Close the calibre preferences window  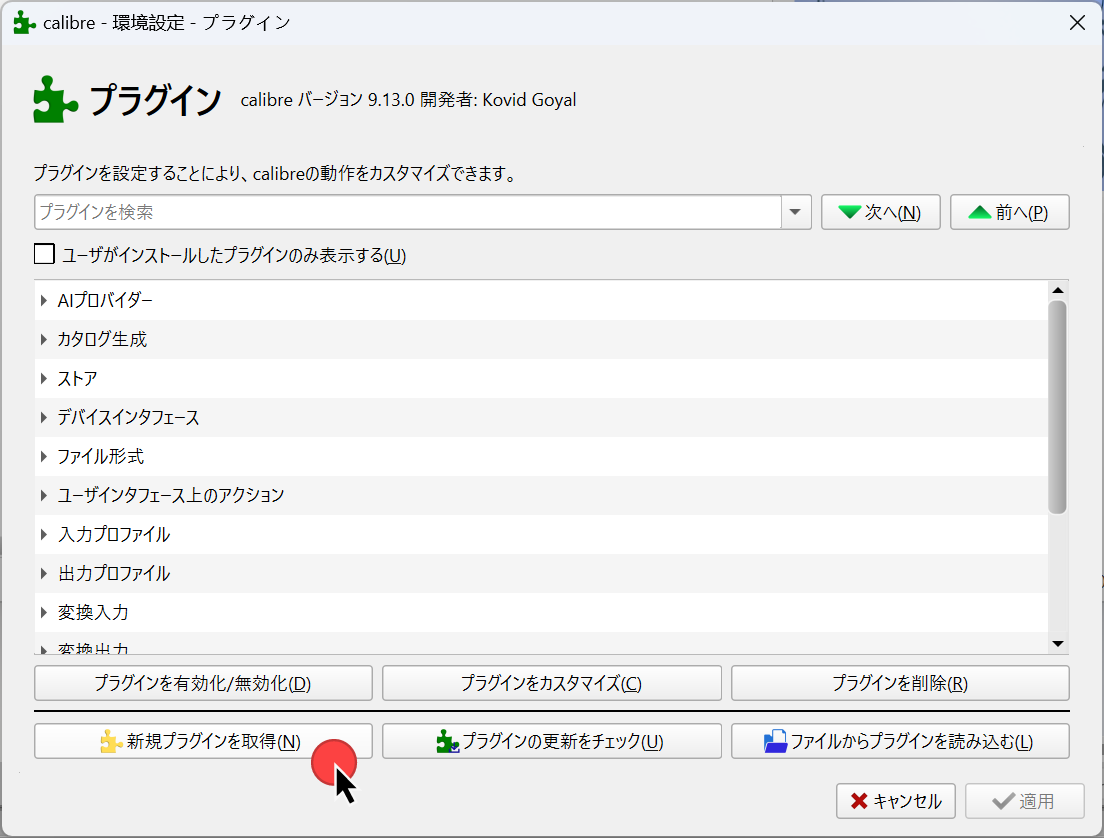click(1077, 23)
